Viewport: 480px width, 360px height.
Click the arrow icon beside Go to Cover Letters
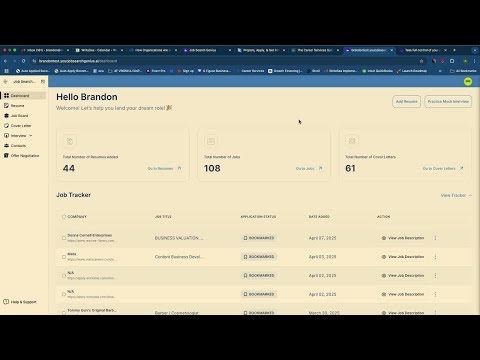point(462,168)
